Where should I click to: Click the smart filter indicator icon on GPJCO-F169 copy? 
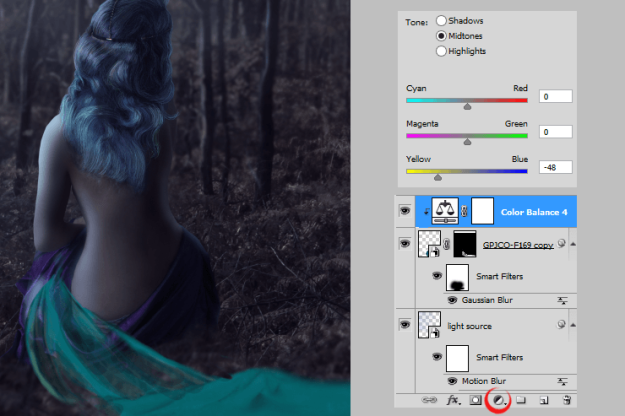pos(561,243)
